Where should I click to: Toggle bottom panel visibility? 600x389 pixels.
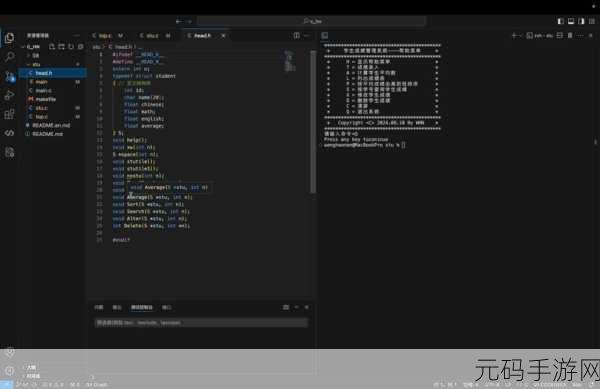[x=571, y=21]
